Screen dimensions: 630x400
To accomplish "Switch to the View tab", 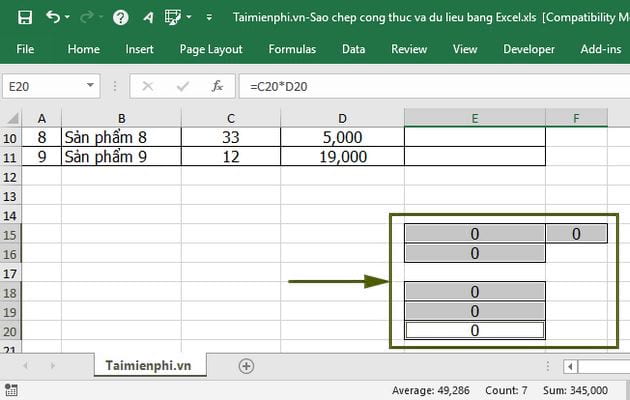I will 465,49.
